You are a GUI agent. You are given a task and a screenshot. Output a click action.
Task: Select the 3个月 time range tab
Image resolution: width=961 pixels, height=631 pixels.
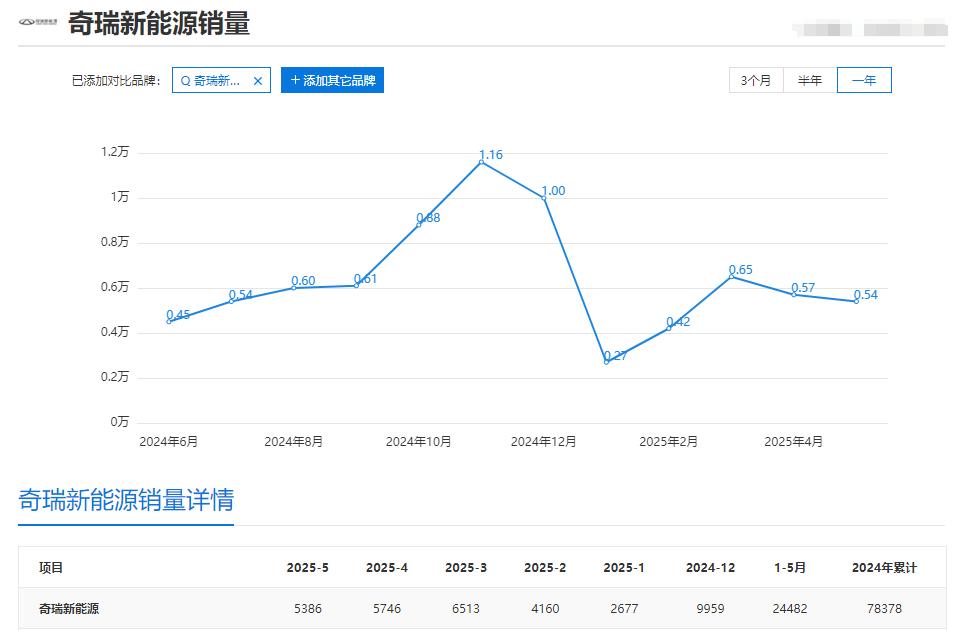756,80
